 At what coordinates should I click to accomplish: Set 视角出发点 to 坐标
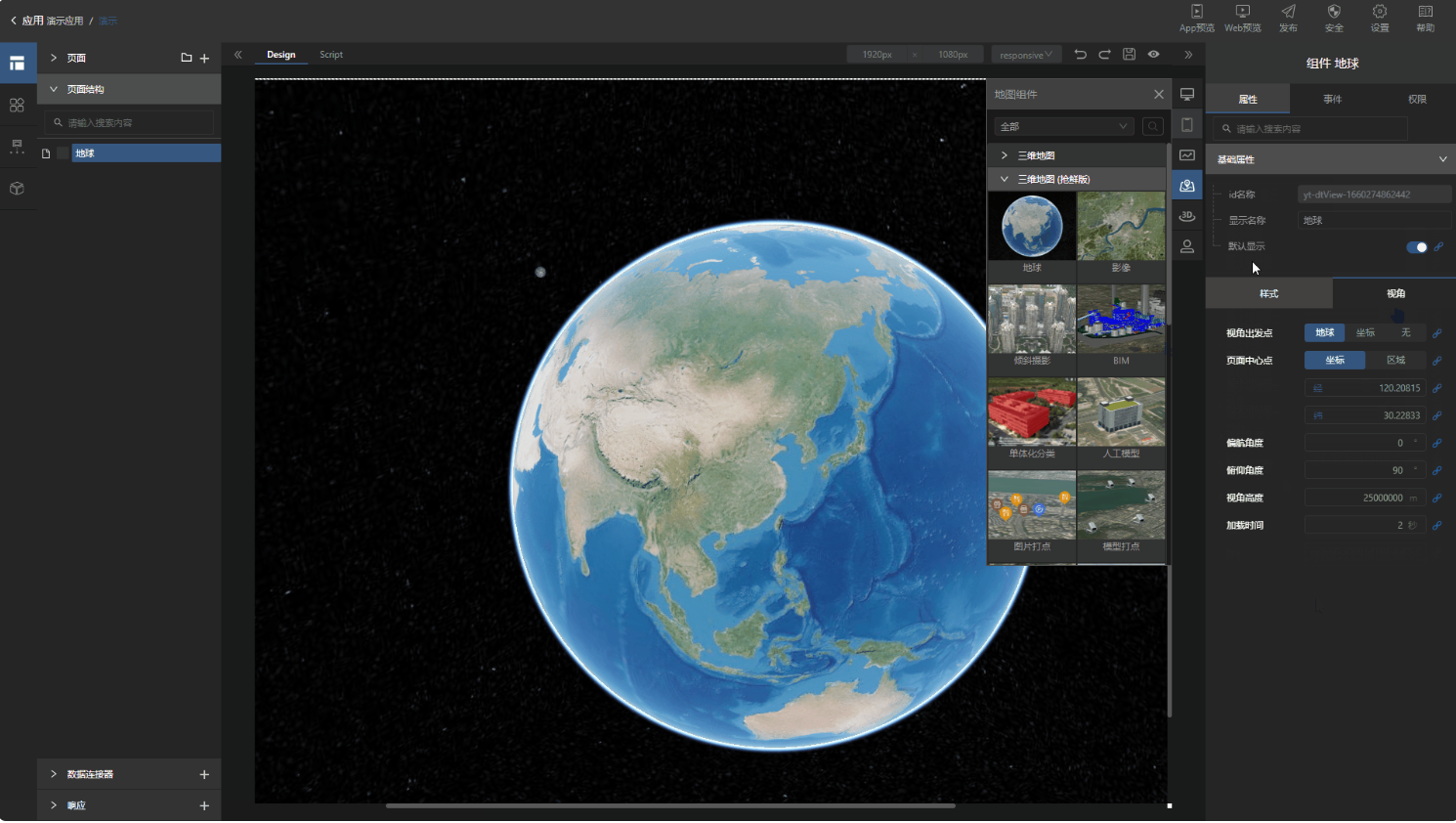(1365, 333)
